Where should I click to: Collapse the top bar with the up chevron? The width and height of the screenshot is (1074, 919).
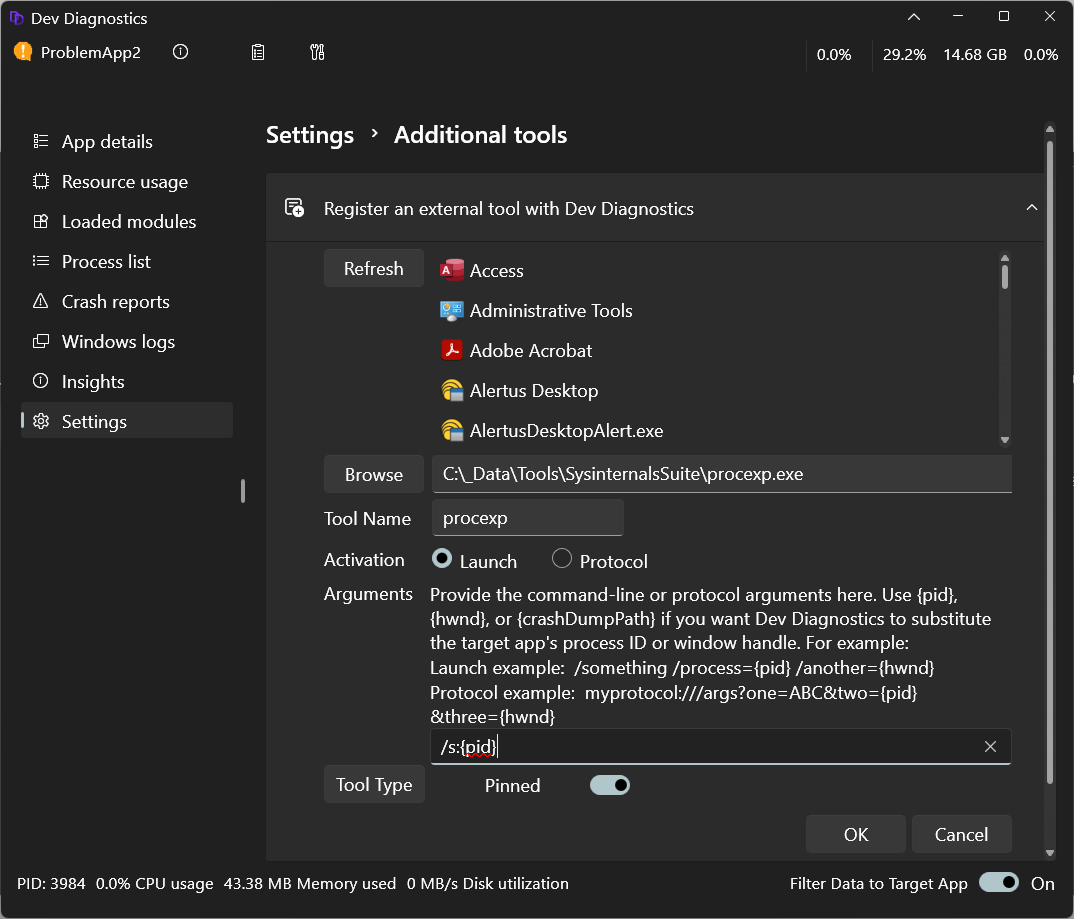(x=914, y=17)
